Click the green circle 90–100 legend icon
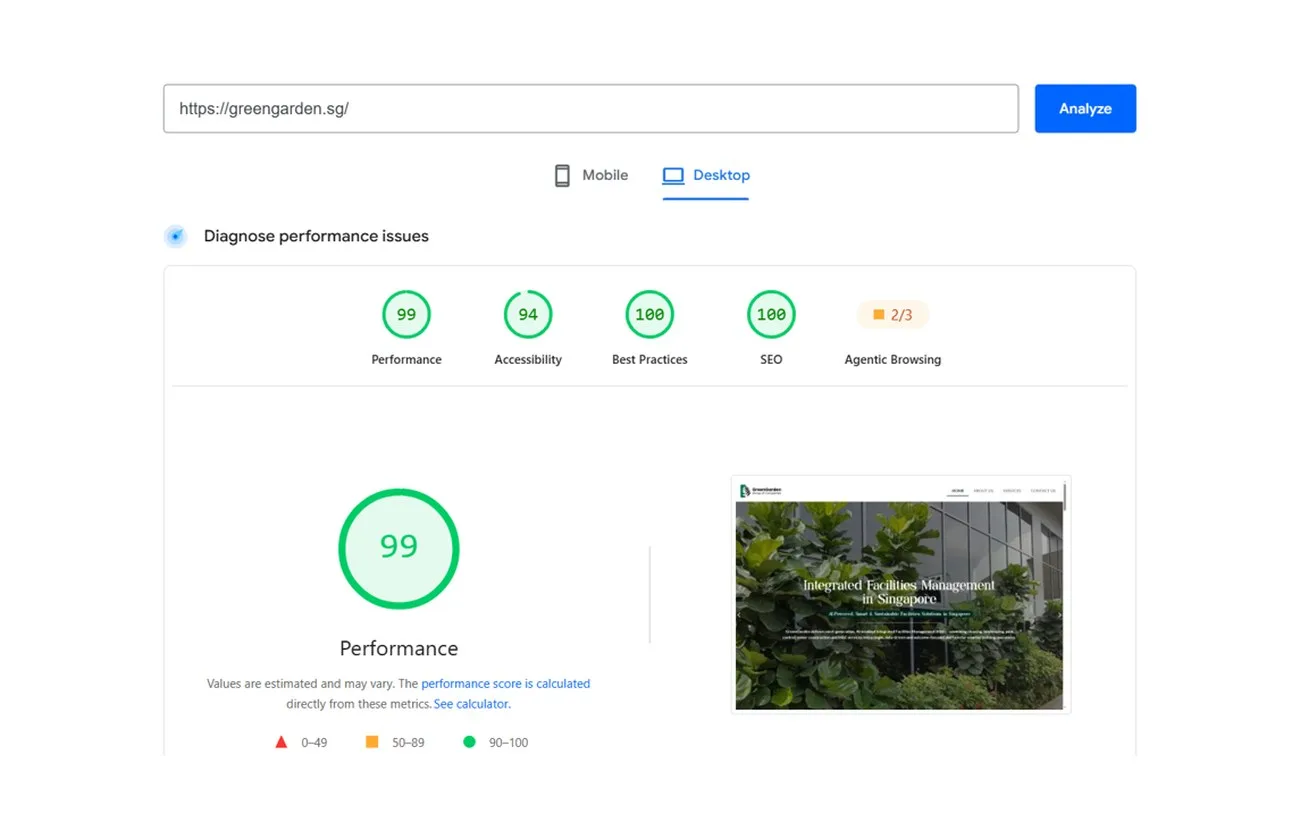The width and height of the screenshot is (1300, 826). [469, 742]
